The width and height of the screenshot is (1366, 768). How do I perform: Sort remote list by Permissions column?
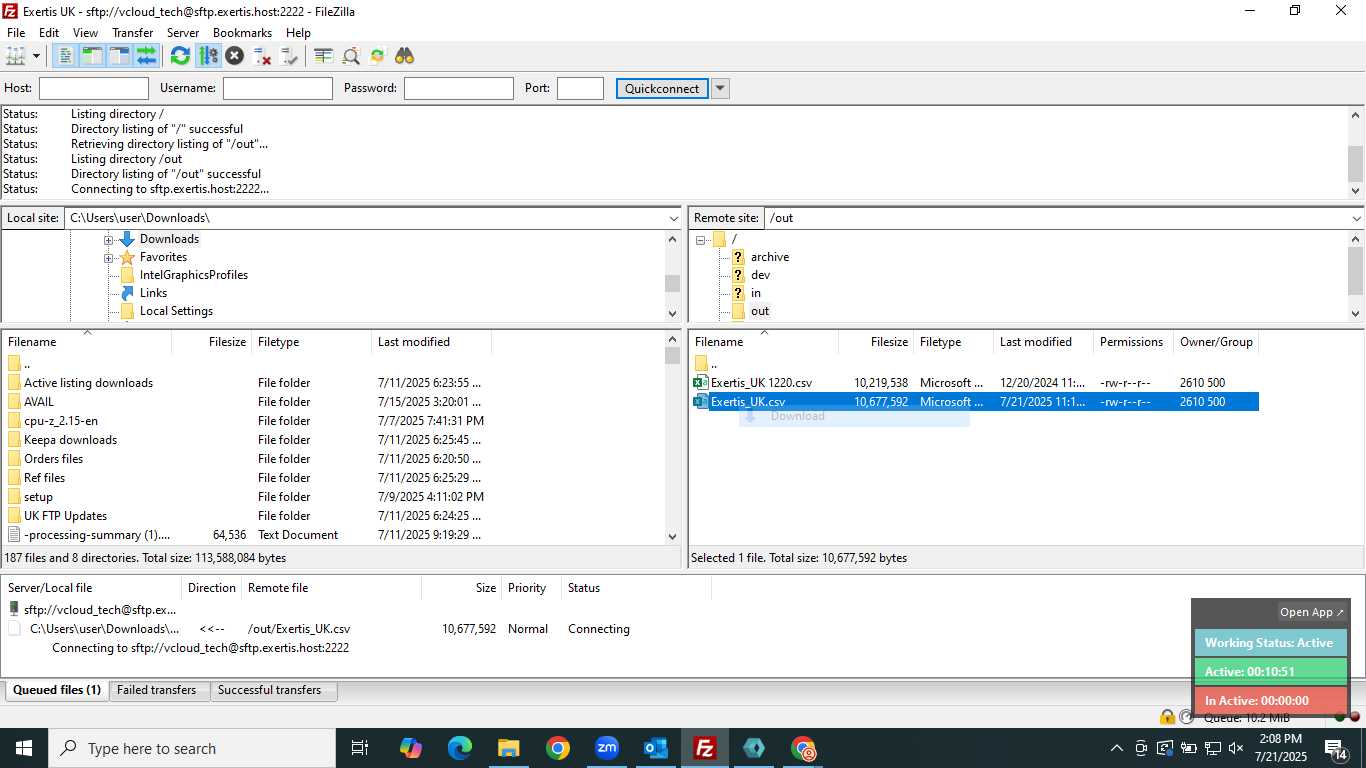tap(1133, 342)
